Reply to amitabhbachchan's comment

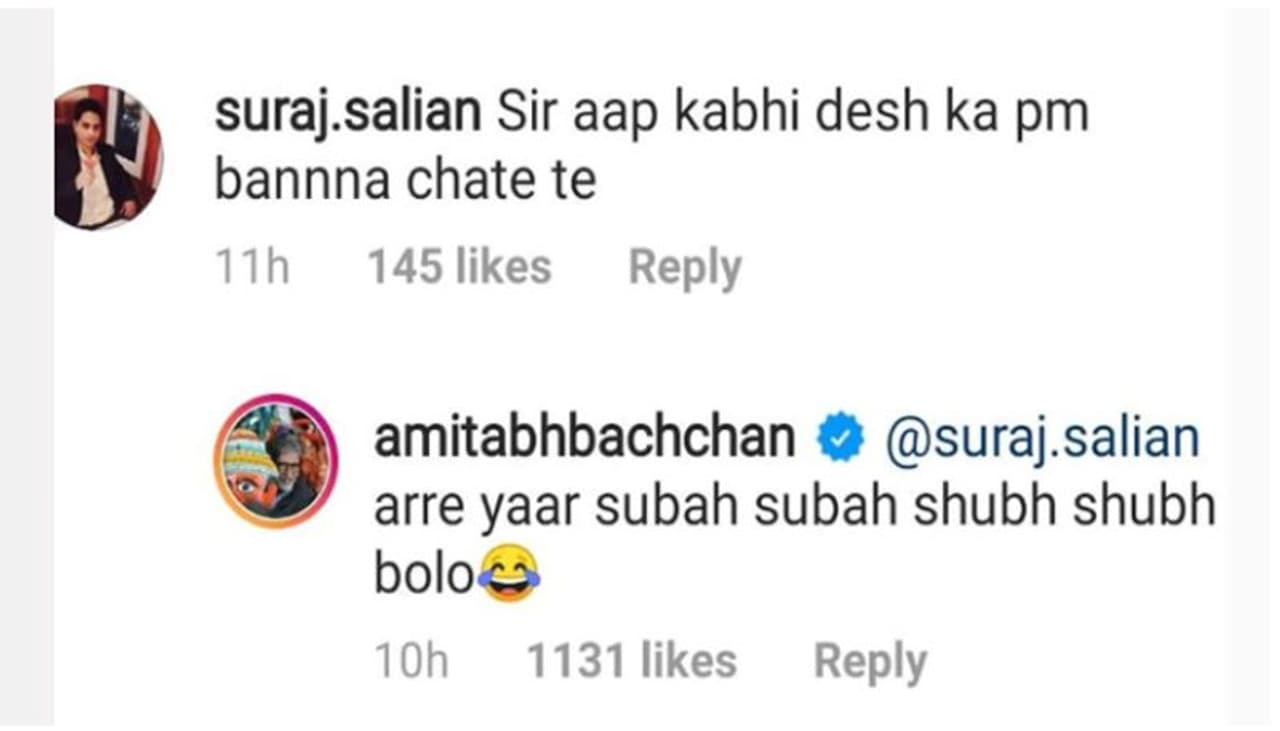coord(870,661)
